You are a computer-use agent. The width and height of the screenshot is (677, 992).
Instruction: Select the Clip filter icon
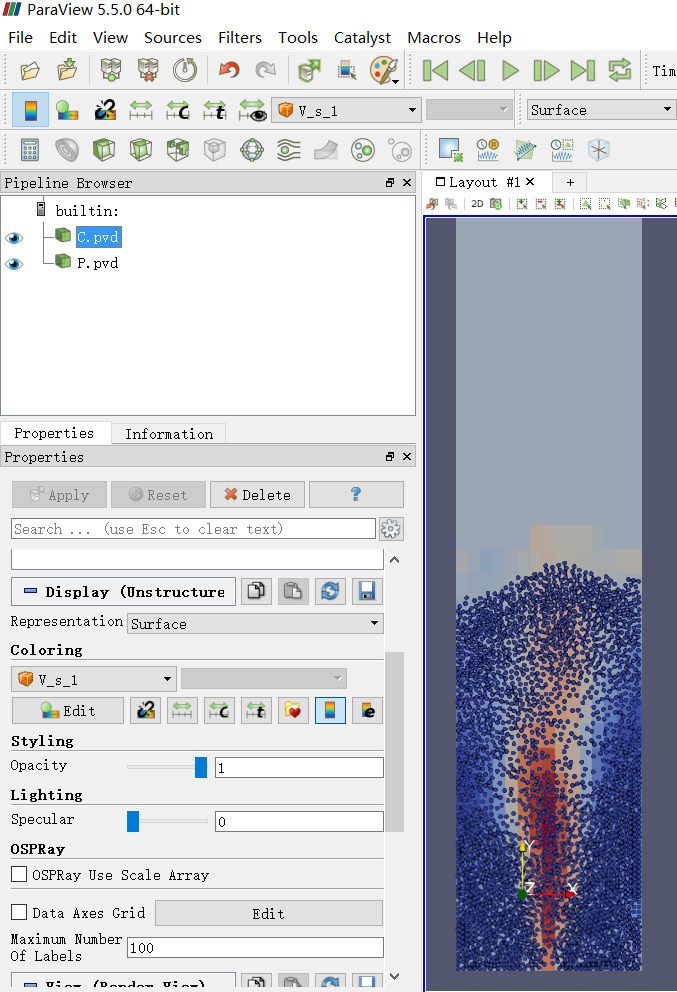[x=104, y=150]
